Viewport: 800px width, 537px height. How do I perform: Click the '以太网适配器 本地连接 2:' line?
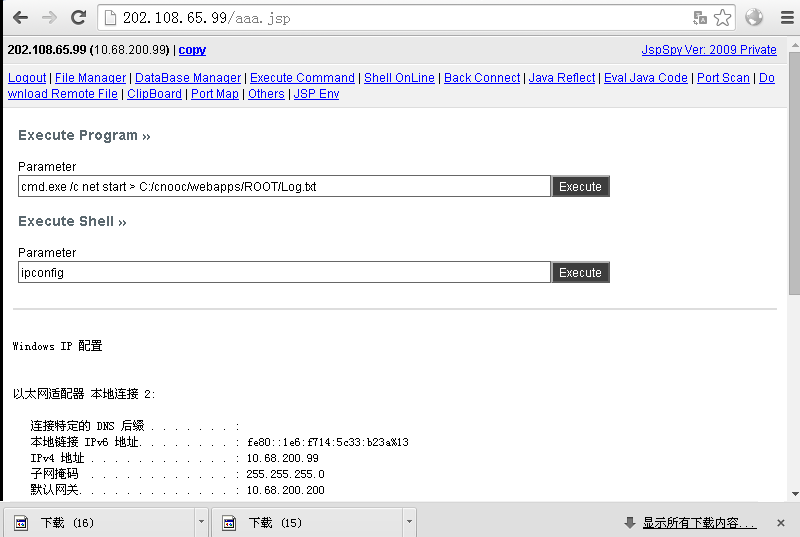(84, 394)
